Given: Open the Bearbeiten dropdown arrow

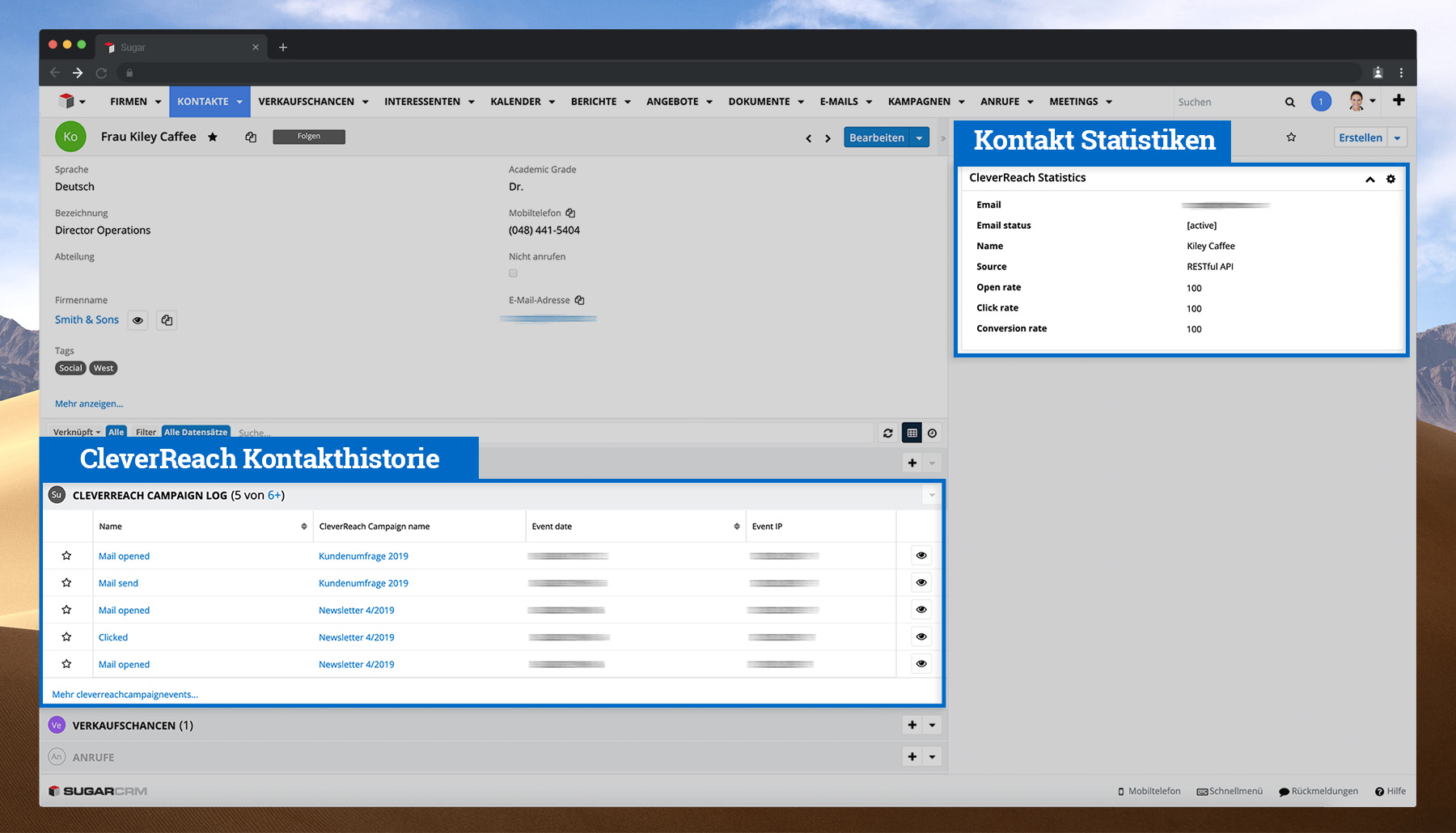Looking at the screenshot, I should (919, 138).
